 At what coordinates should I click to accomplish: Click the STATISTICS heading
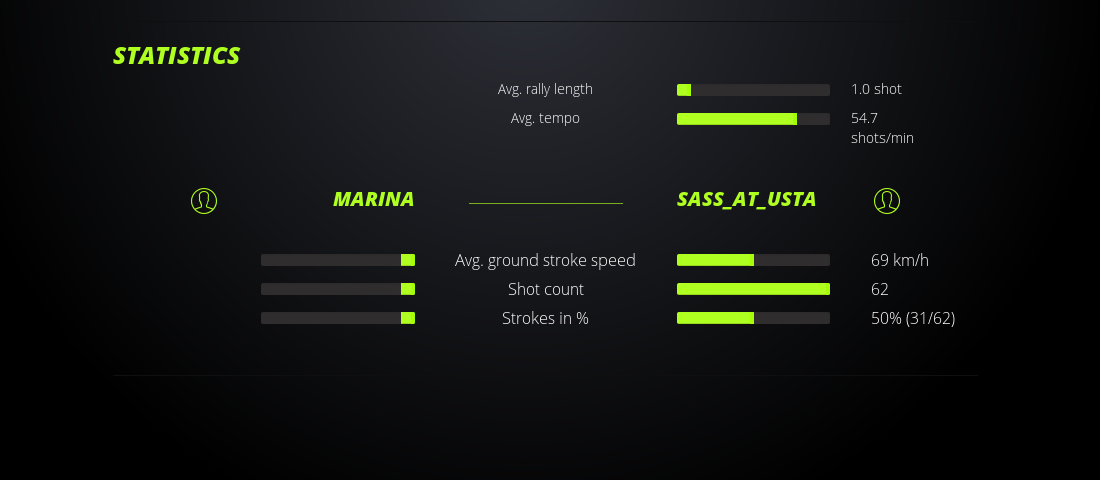tap(176, 56)
